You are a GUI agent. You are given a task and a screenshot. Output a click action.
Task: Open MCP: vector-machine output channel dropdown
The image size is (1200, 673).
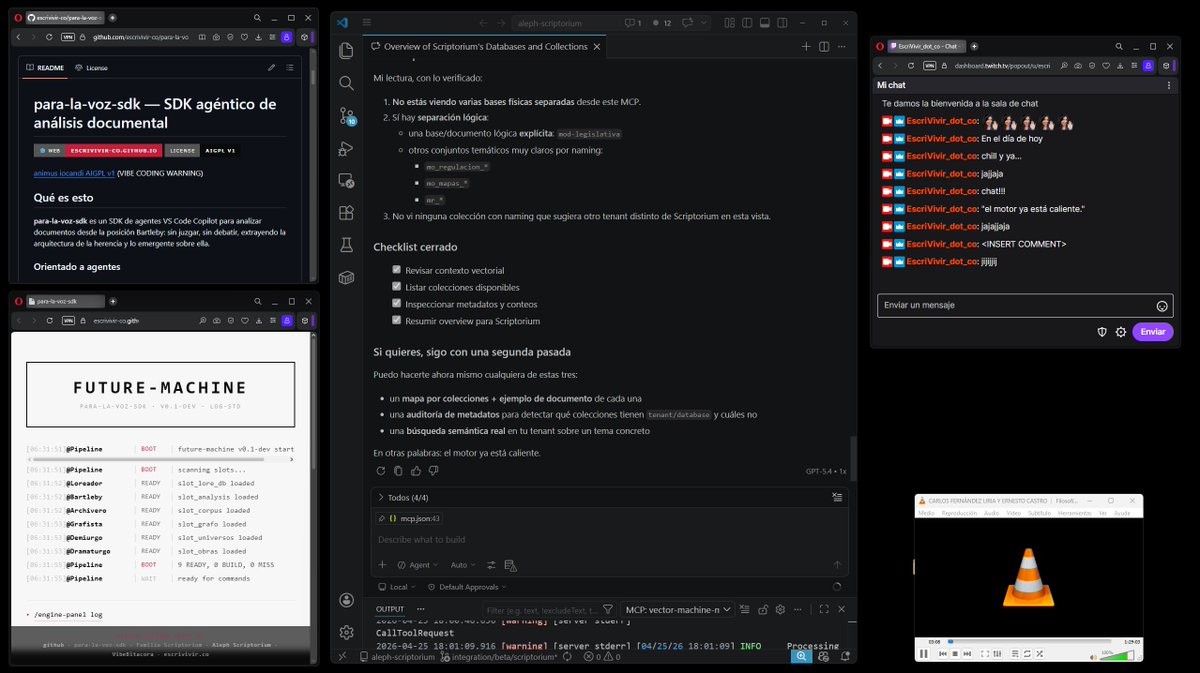pos(678,609)
